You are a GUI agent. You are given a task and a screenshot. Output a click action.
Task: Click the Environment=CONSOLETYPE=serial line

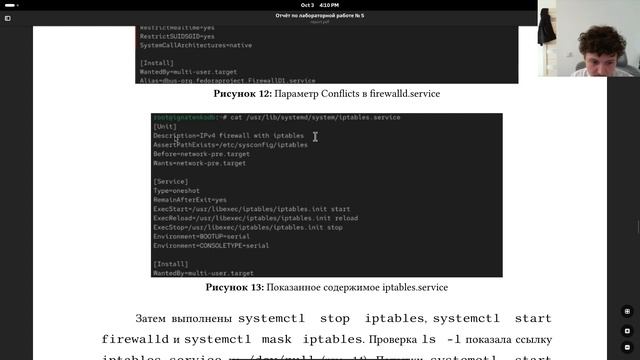[x=211, y=246]
